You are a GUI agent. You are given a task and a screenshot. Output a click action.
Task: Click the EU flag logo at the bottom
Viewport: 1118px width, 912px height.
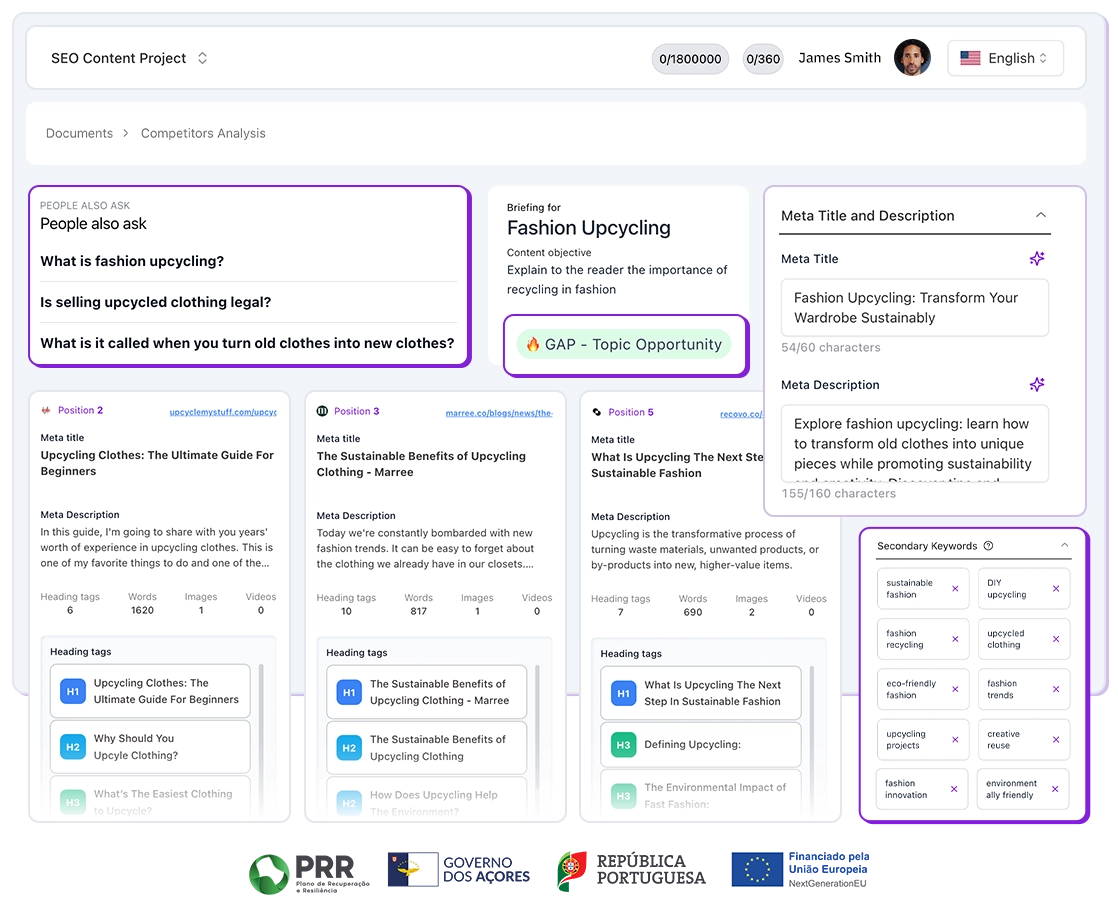(756, 868)
